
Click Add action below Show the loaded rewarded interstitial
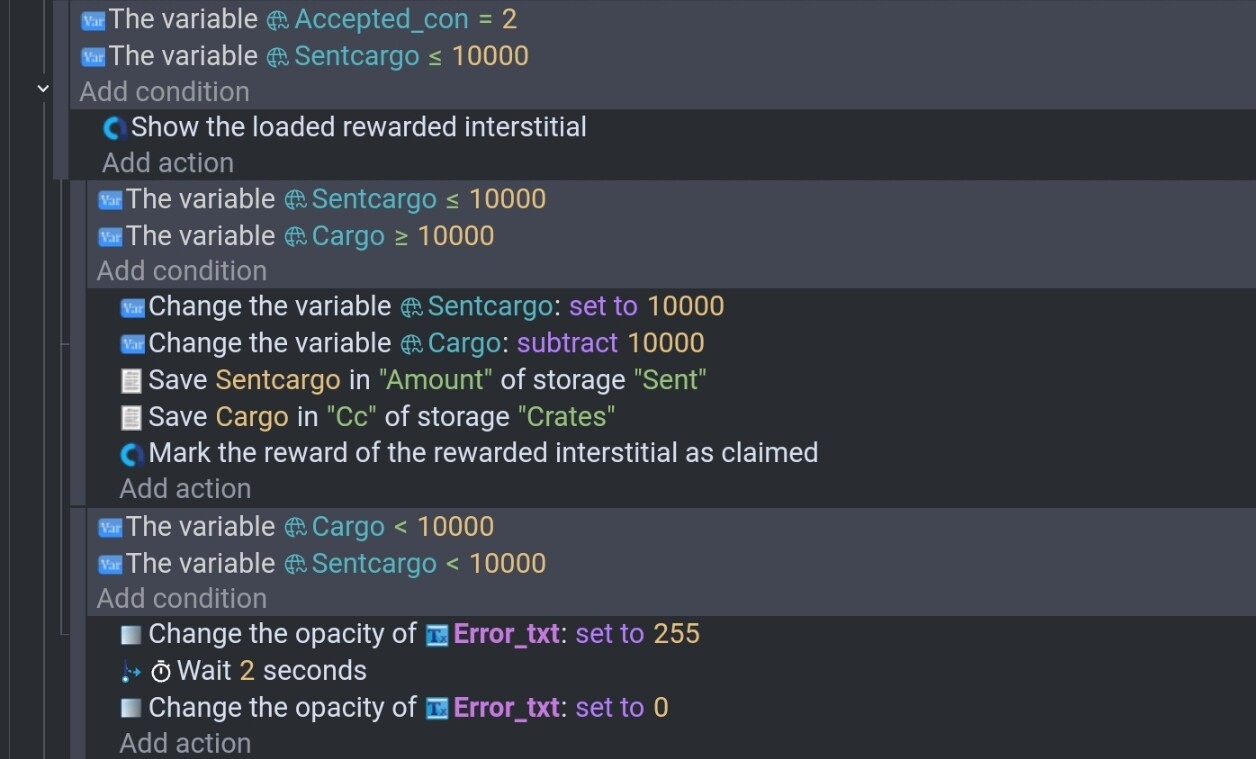168,163
